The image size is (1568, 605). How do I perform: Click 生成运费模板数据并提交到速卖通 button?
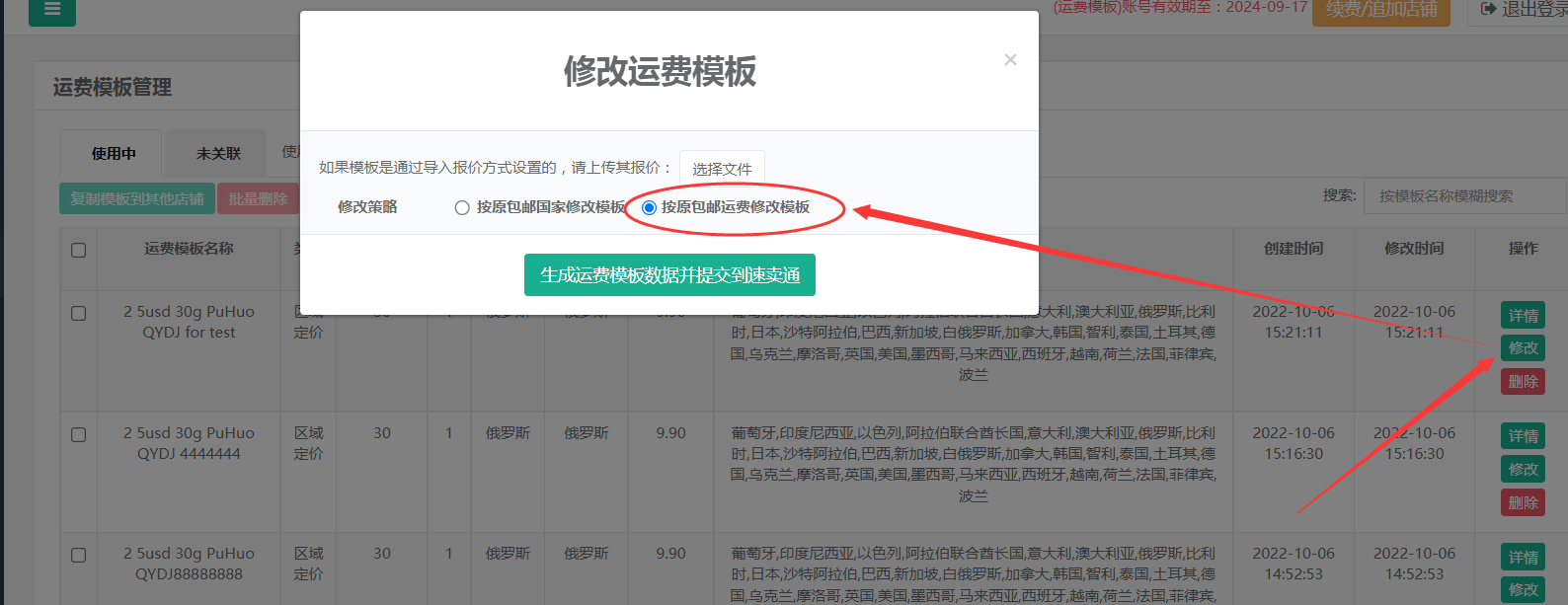click(669, 275)
